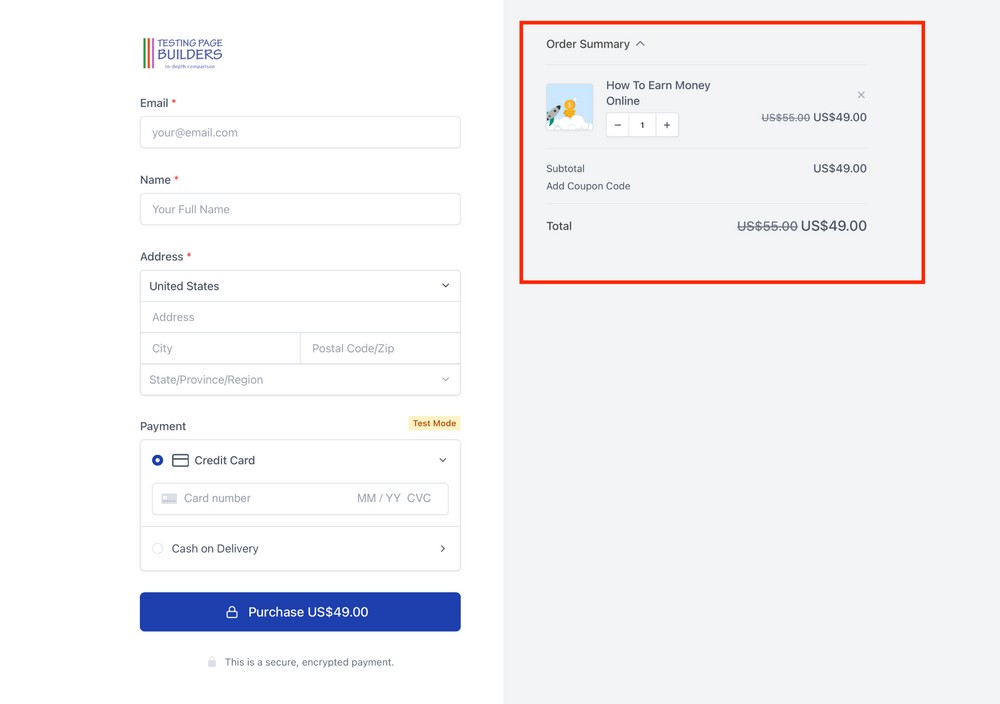Click the Testing Page Builders logo
This screenshot has width=1000, height=704.
click(x=181, y=51)
